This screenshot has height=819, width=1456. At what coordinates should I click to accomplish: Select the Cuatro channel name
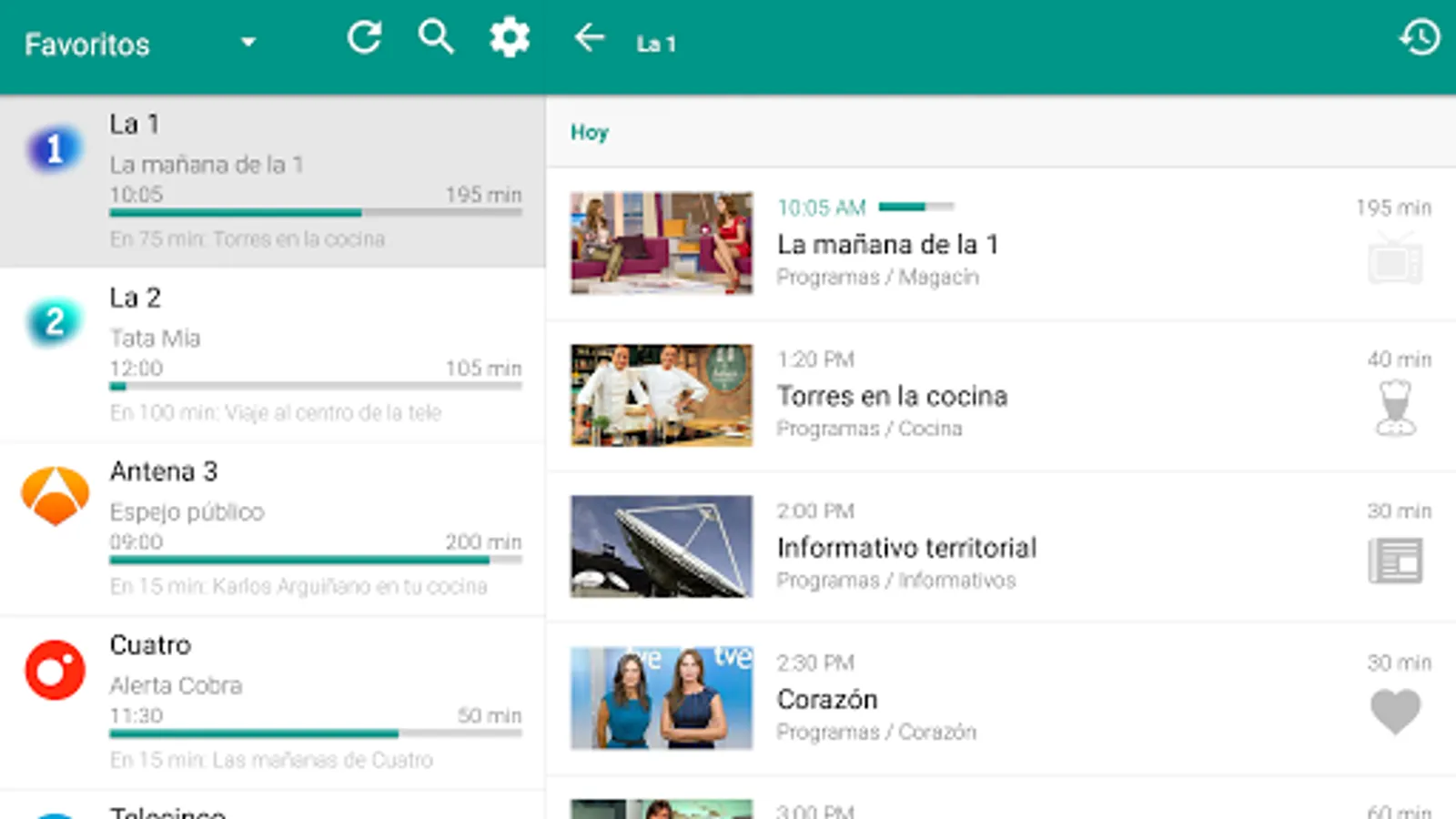click(150, 645)
